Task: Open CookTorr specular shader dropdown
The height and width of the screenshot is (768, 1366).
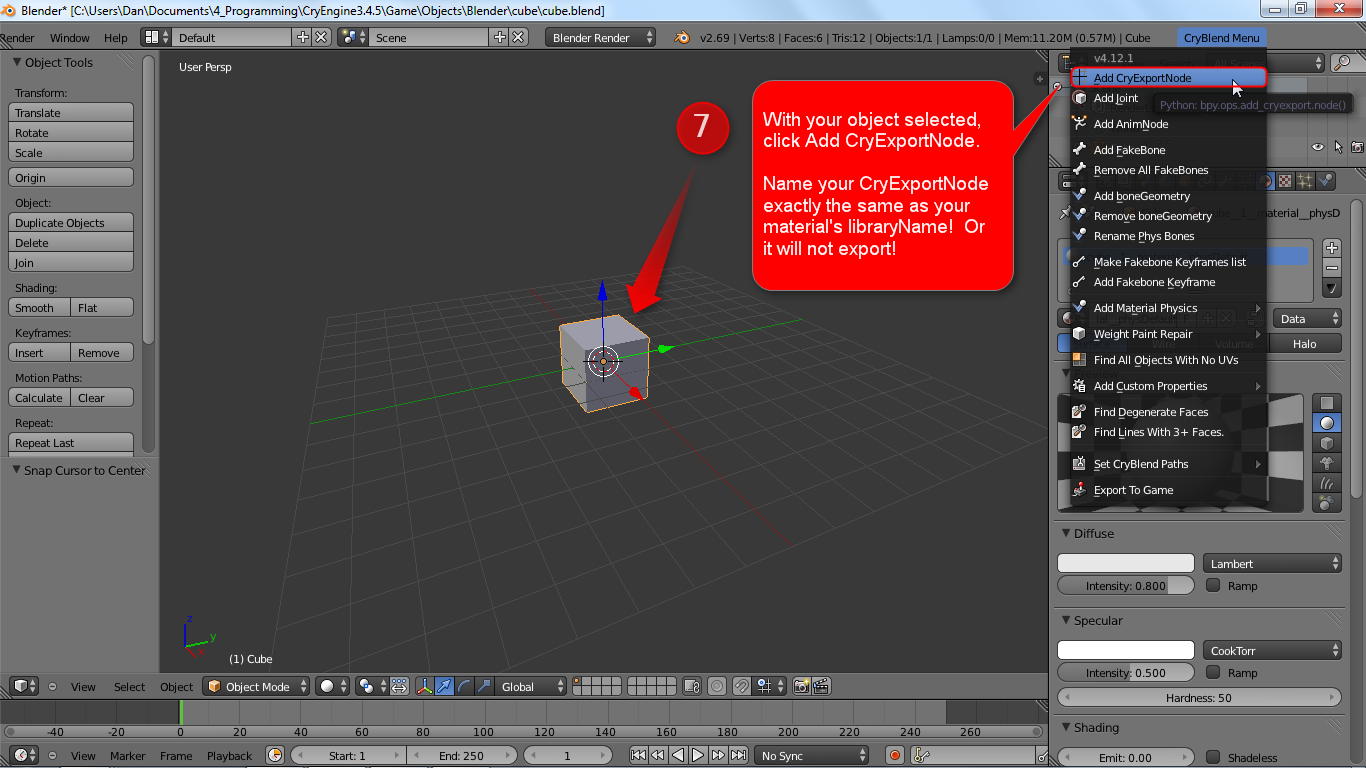Action: (1272, 651)
